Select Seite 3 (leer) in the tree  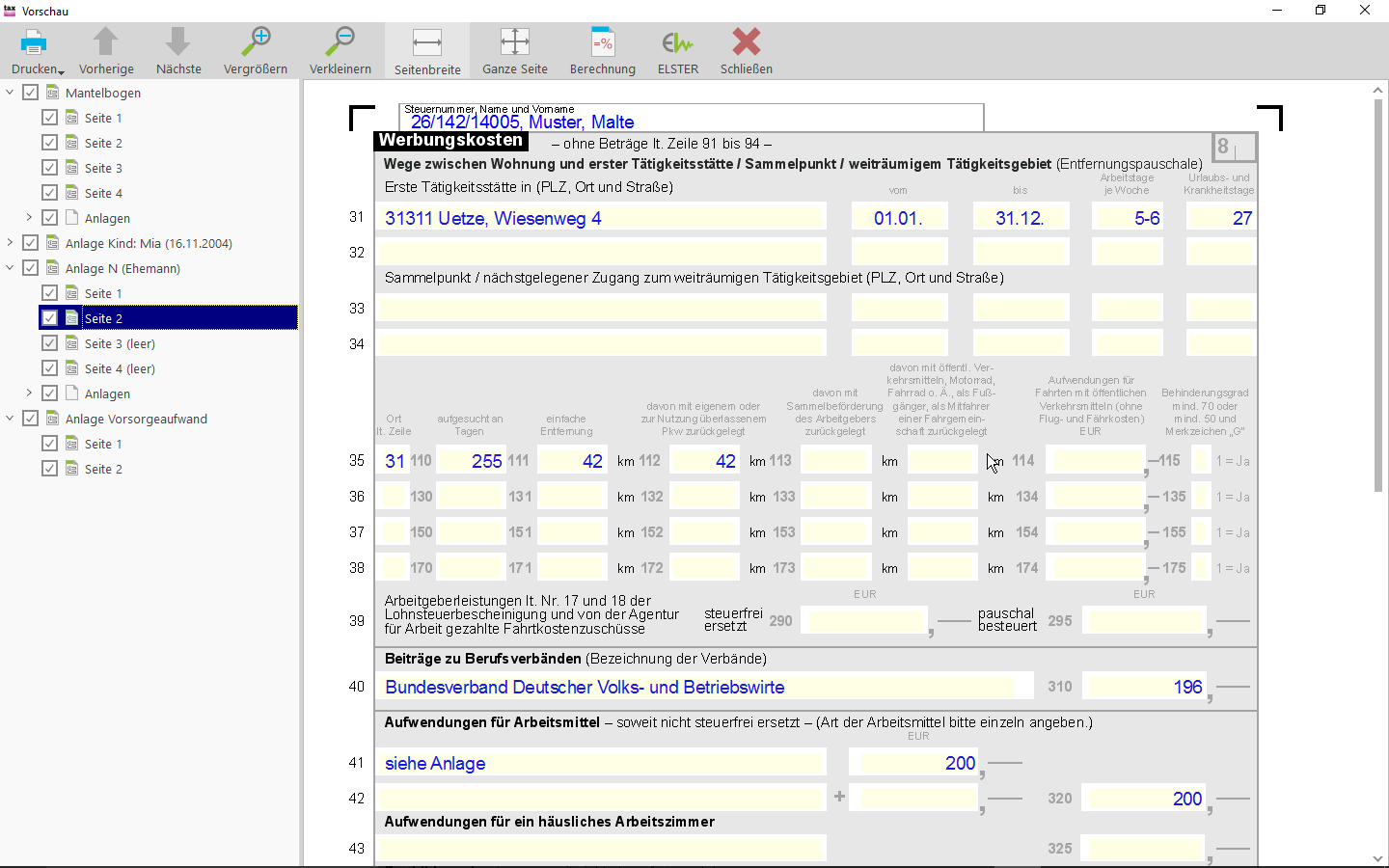tap(120, 343)
